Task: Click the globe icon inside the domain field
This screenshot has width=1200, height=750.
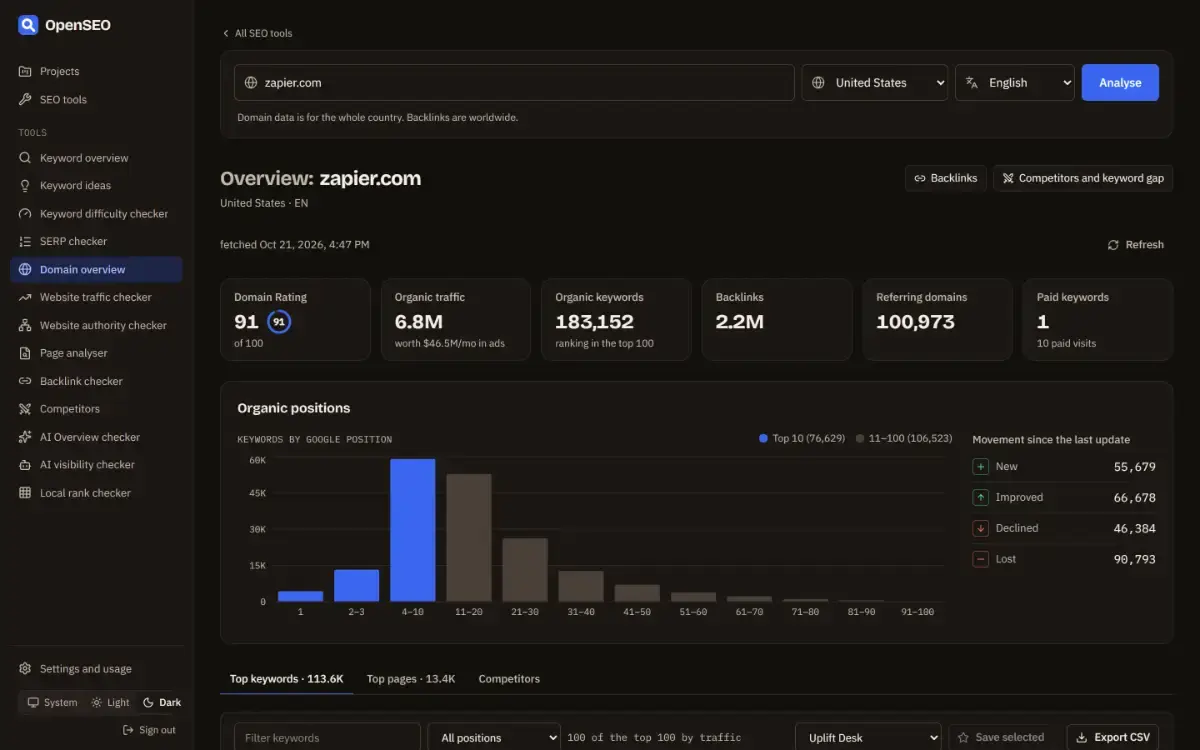Action: [x=251, y=83]
